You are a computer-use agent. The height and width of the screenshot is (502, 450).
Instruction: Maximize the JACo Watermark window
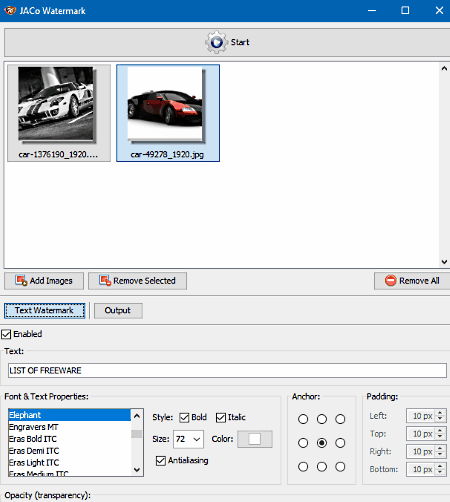pos(405,10)
